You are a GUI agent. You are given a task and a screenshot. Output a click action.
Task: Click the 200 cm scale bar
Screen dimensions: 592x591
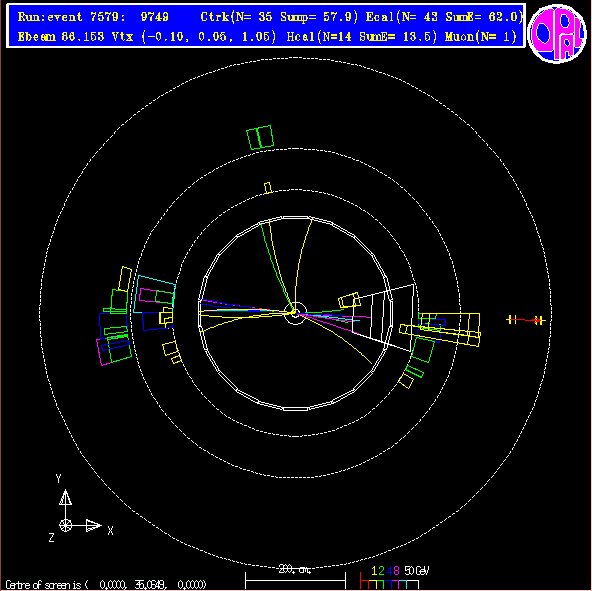tap(295, 577)
